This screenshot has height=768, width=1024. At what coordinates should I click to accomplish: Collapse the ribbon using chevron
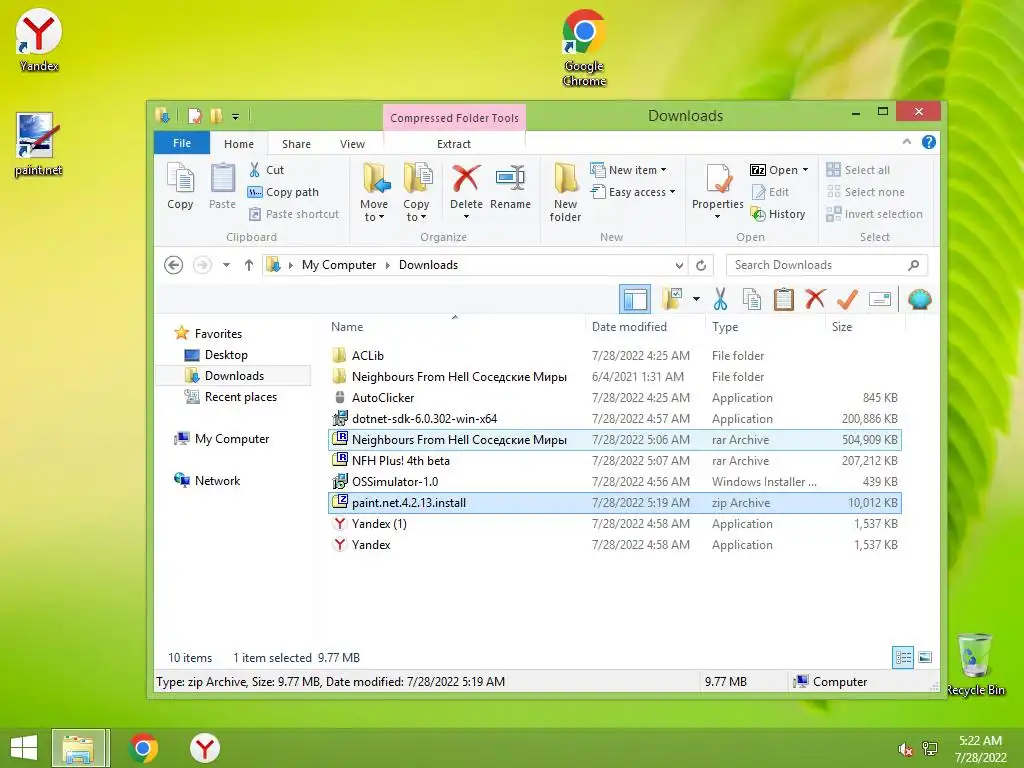point(906,142)
